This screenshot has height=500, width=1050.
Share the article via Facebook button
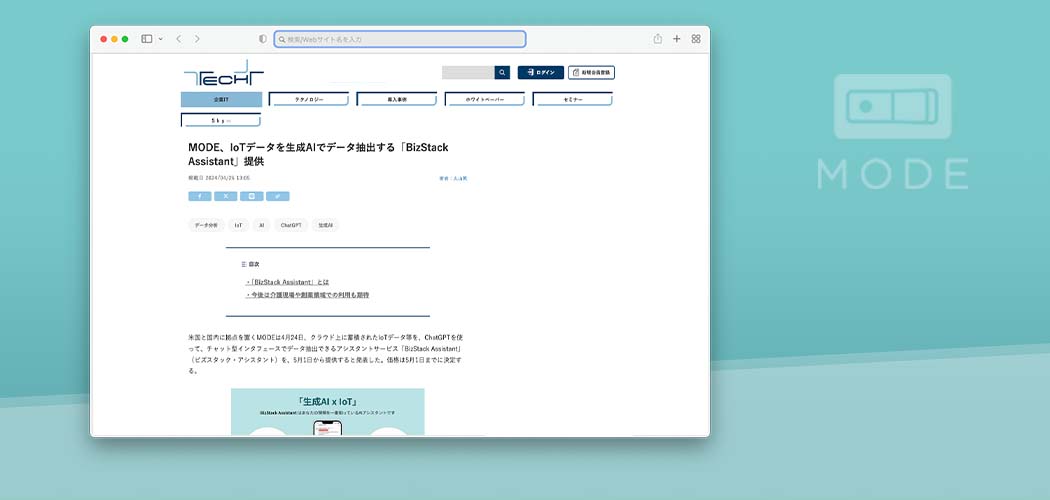pos(199,196)
